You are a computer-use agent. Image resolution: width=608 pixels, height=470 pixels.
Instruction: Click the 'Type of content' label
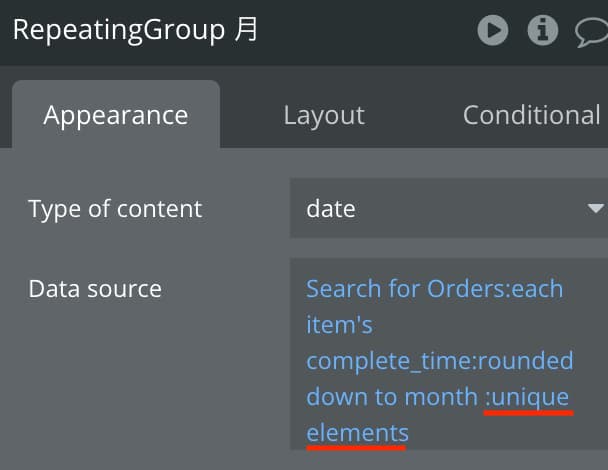click(x=115, y=209)
